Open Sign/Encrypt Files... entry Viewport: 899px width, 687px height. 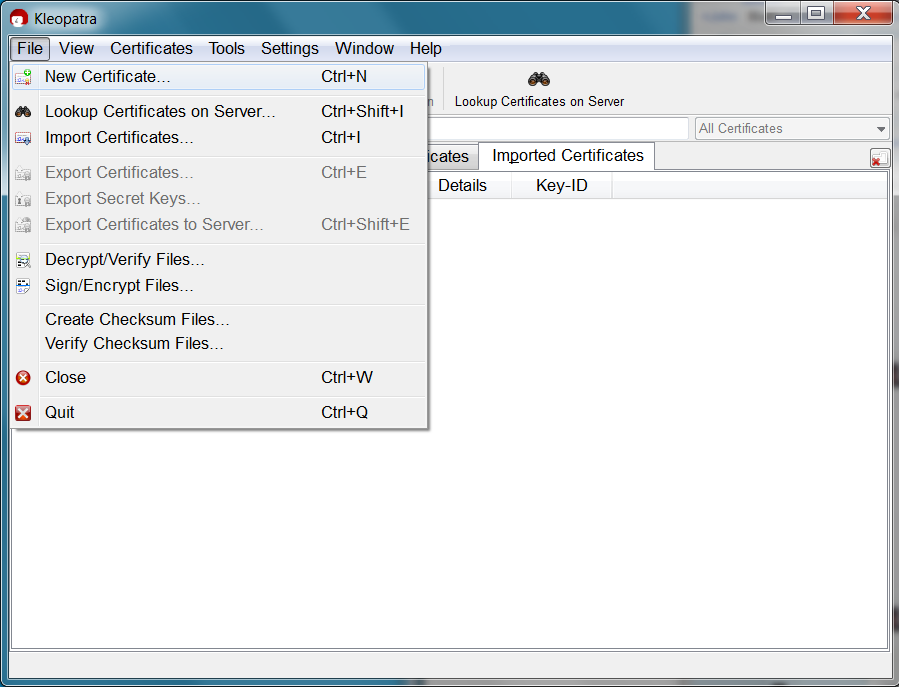pyautogui.click(x=218, y=286)
